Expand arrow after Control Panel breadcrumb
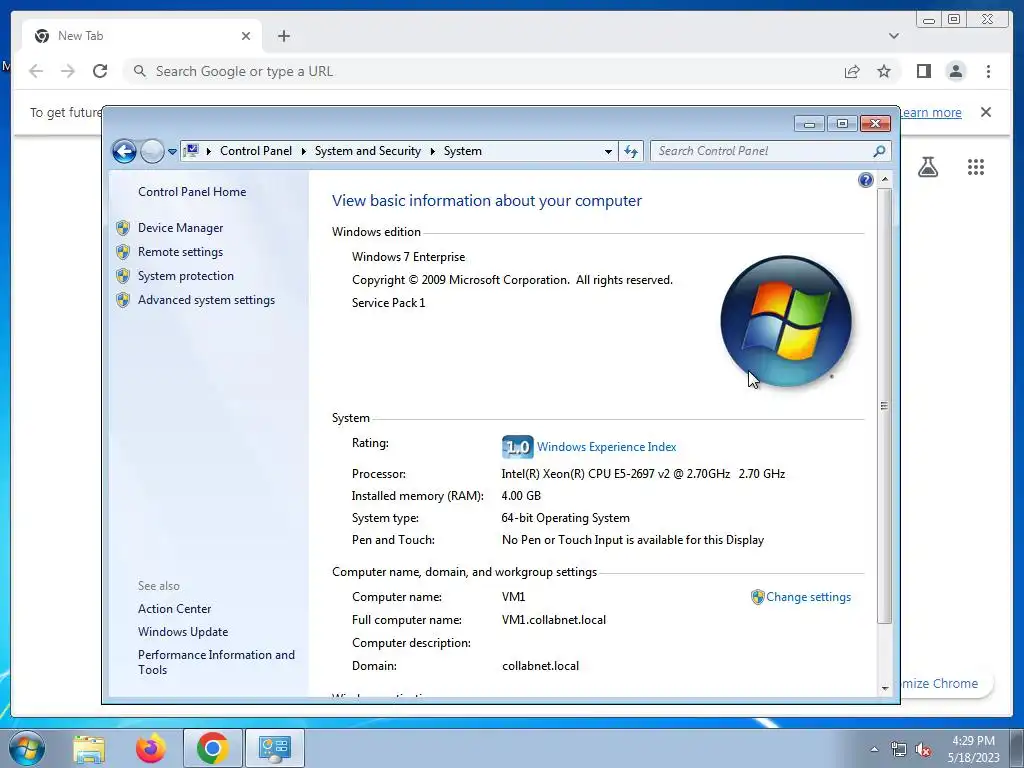The image size is (1024, 768). (x=304, y=152)
